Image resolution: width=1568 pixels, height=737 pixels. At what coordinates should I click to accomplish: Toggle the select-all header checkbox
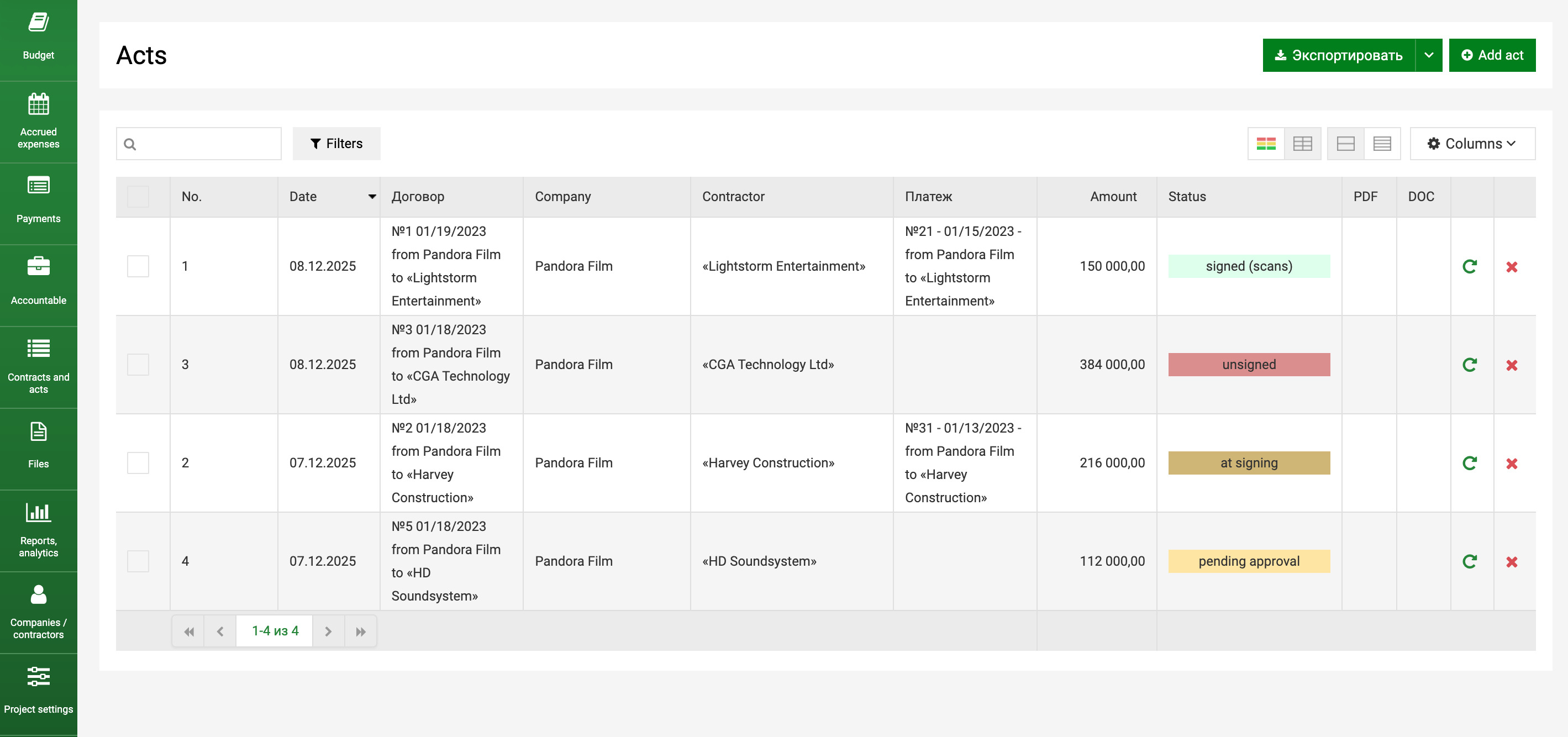[x=138, y=197]
